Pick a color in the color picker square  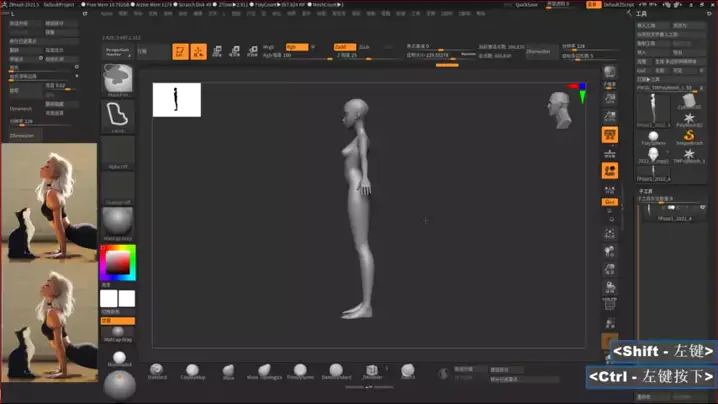pos(118,263)
